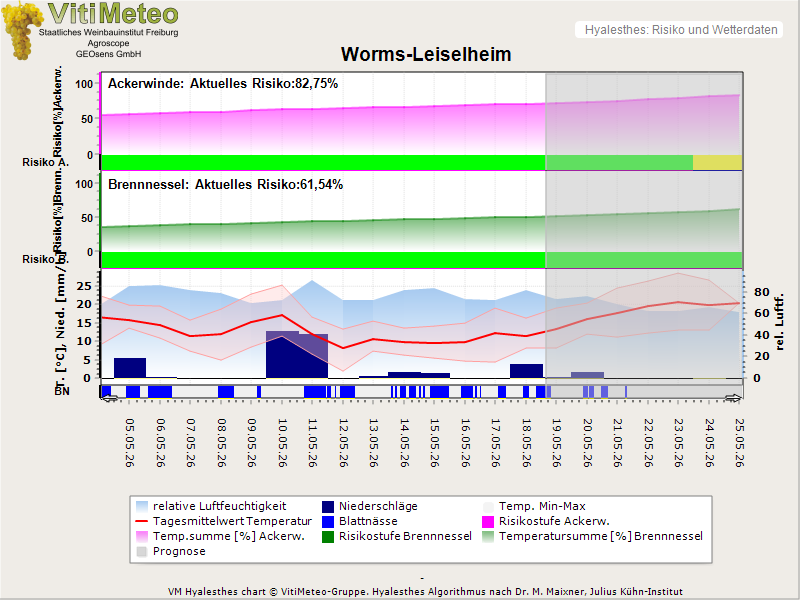Image resolution: width=800 pixels, height=600 pixels.
Task: Click the 'Prognose' grey legend swatch
Action: 142,552
